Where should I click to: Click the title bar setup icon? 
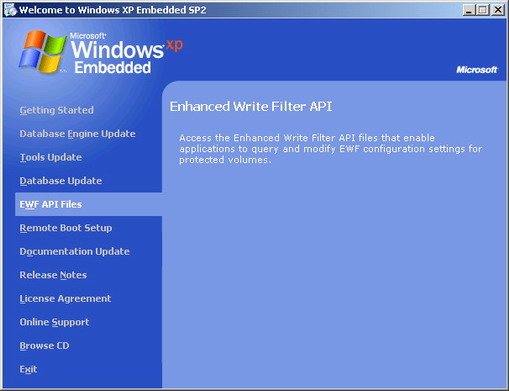[x=10, y=10]
